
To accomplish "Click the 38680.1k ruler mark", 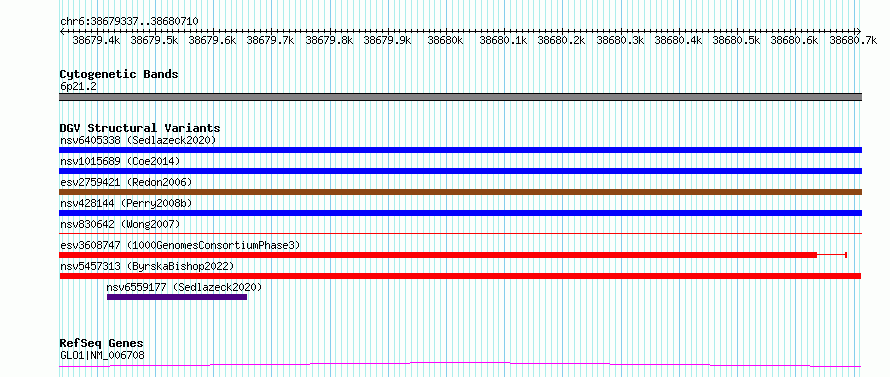I will (504, 40).
